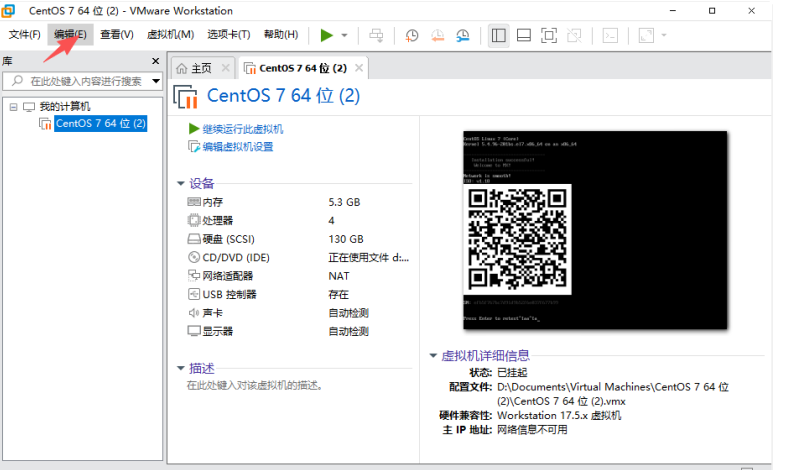789x470 pixels.
Task: Collapse the 我的计算机 tree node
Action: (14, 107)
